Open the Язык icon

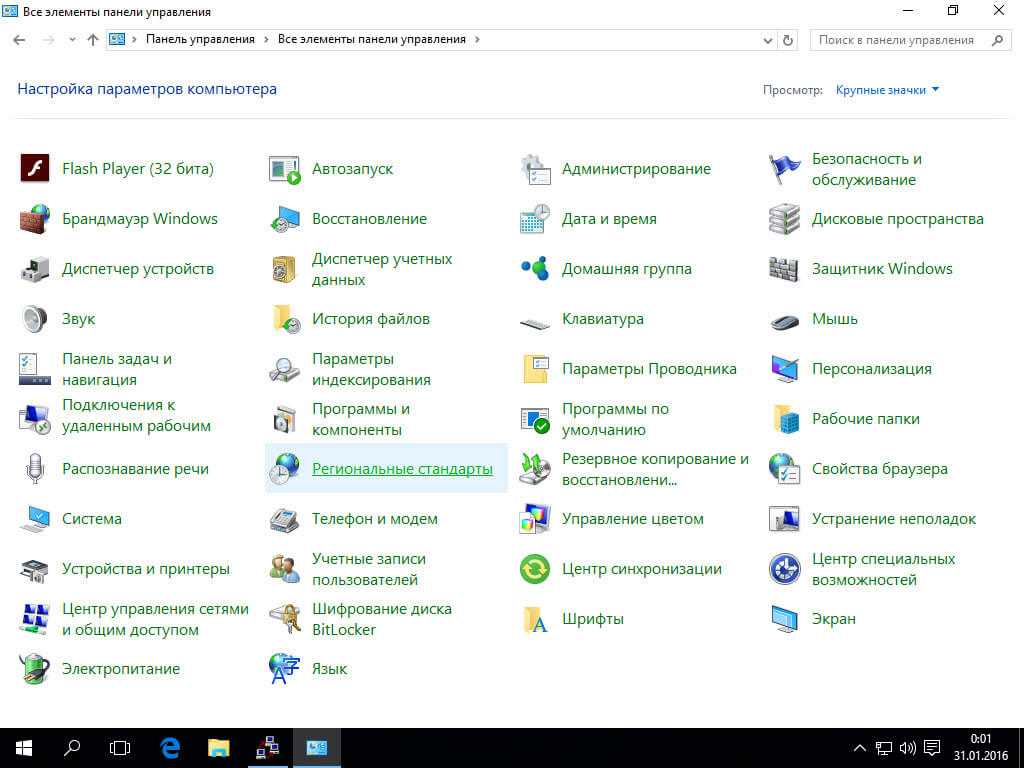(x=285, y=669)
